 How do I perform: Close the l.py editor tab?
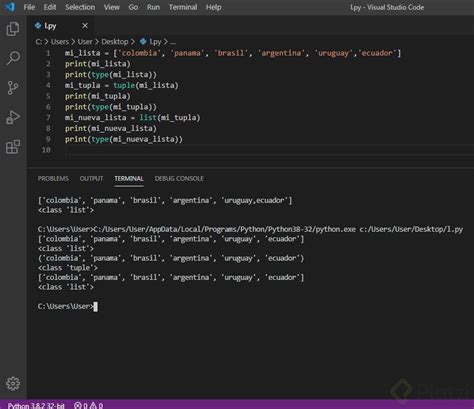pos(85,26)
